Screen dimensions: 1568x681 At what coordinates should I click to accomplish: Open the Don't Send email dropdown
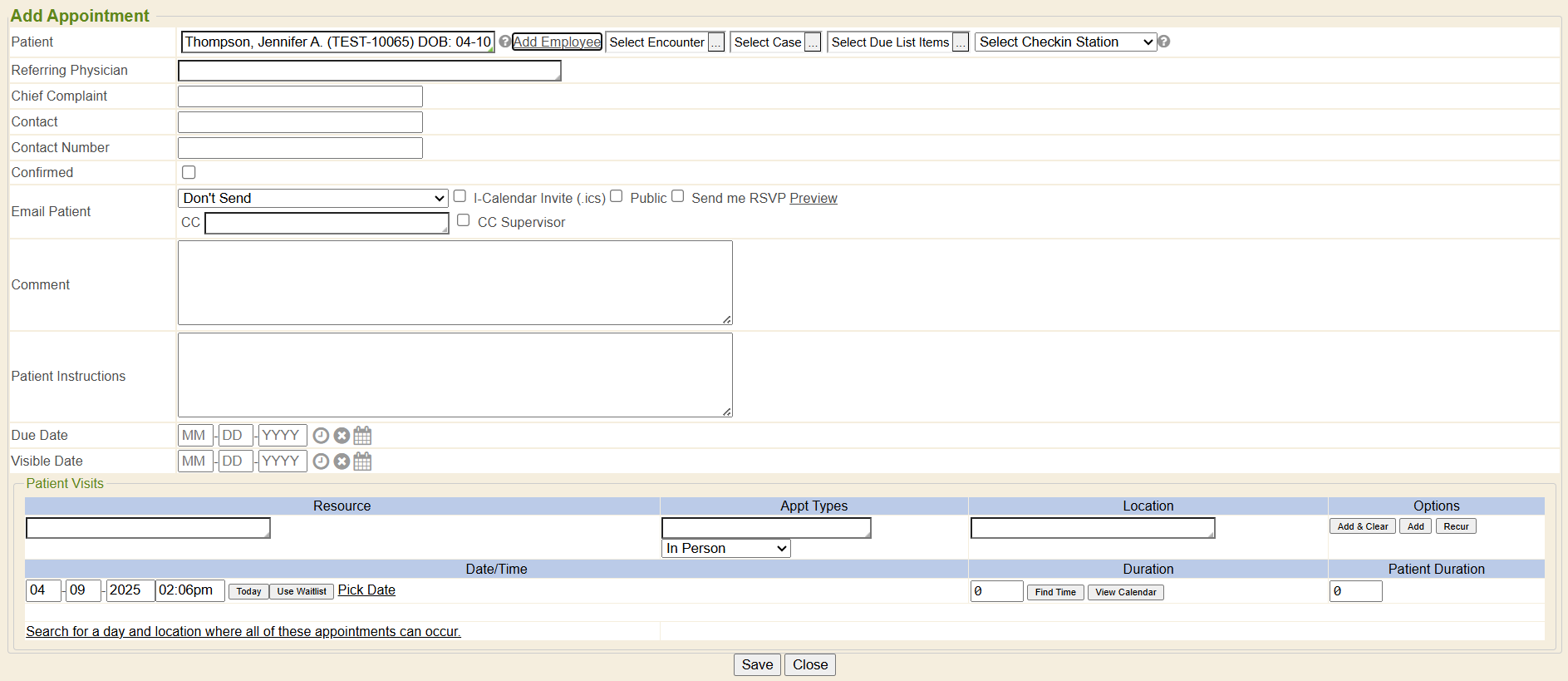click(x=313, y=198)
